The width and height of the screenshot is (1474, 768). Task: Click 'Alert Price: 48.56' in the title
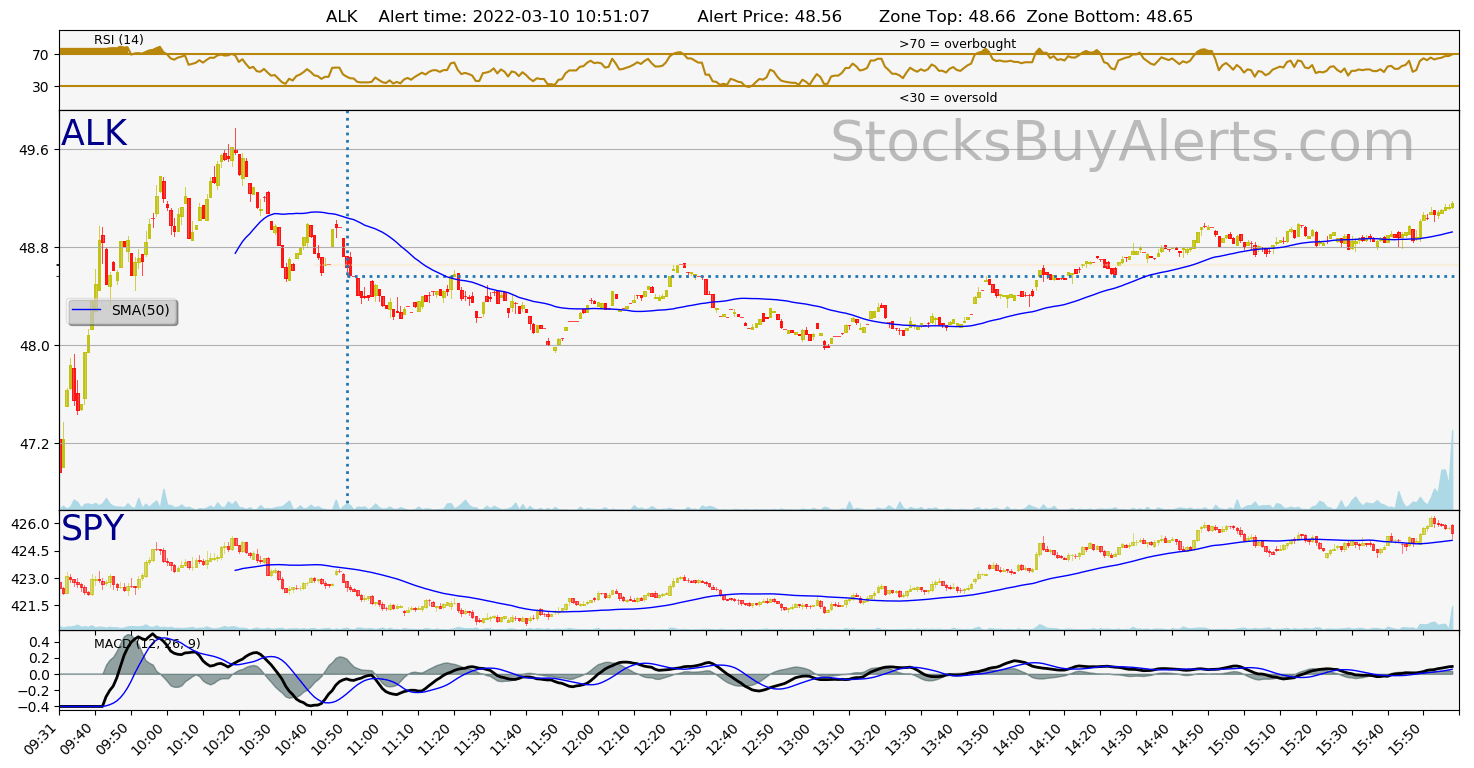point(769,17)
